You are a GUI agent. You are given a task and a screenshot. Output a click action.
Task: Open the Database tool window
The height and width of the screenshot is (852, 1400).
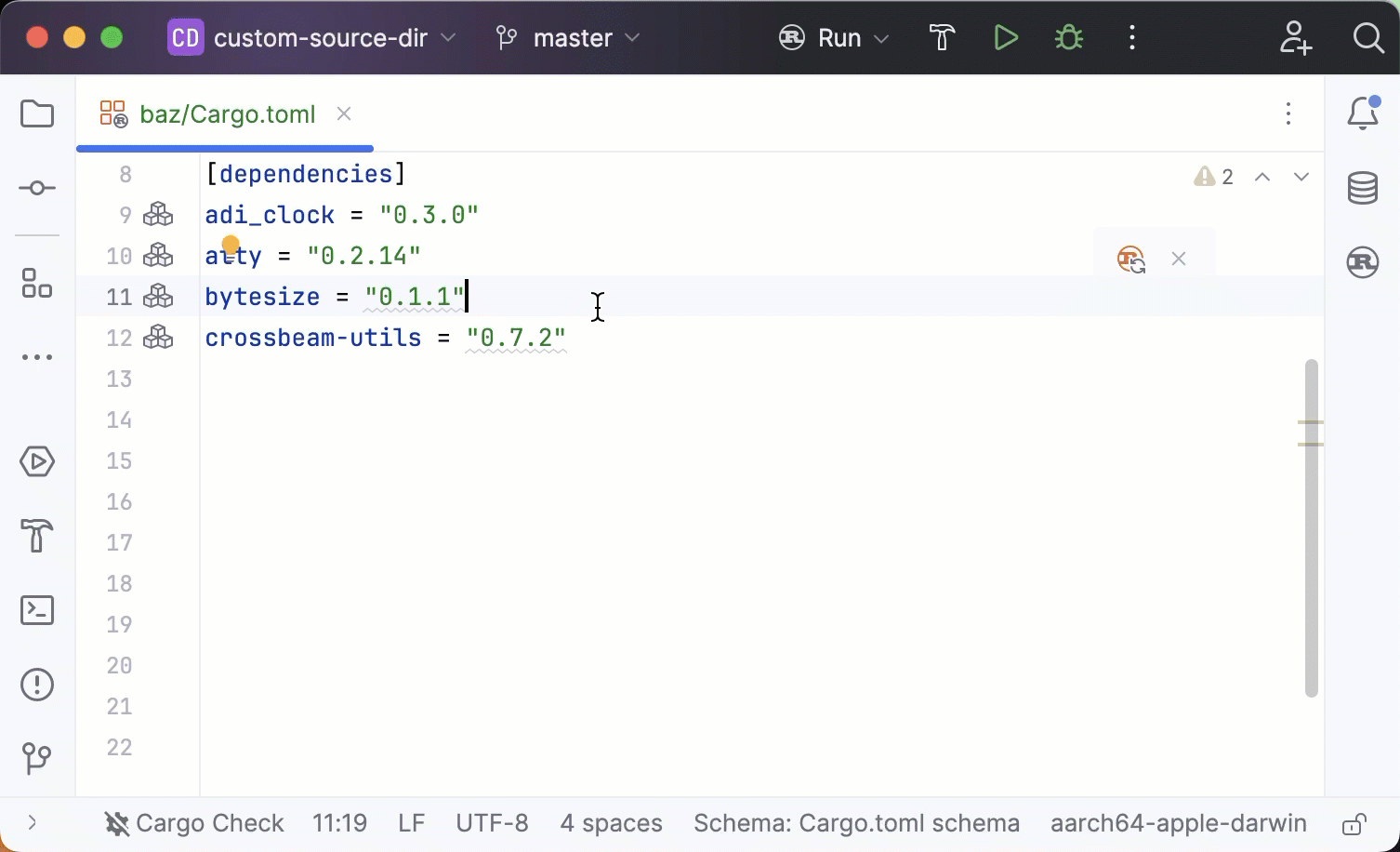[x=1363, y=188]
